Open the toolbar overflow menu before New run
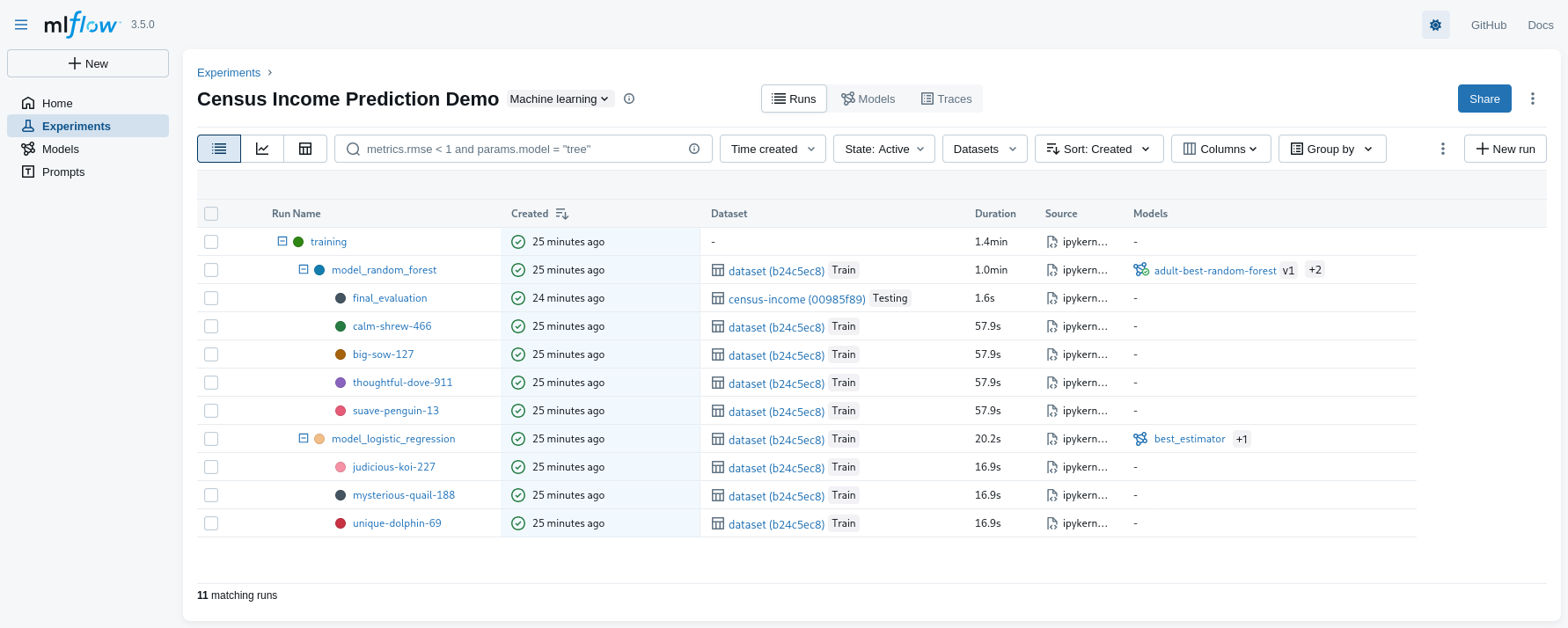1568x628 pixels. [1442, 149]
